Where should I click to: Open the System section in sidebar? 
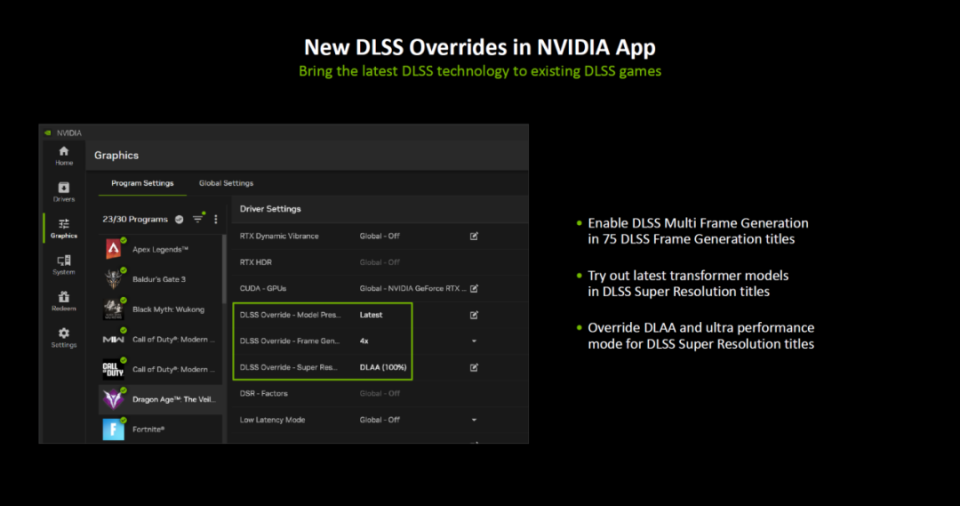pyautogui.click(x=64, y=264)
